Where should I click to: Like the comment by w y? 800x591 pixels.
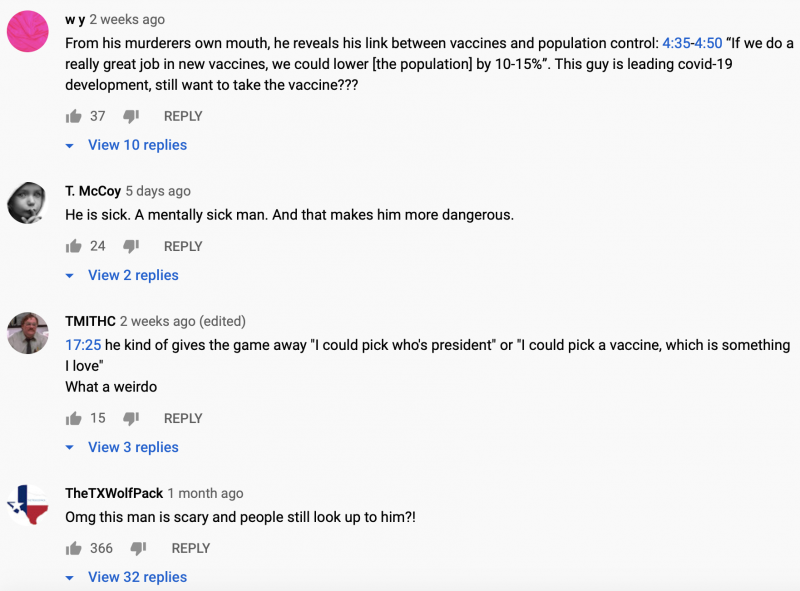tap(73, 116)
